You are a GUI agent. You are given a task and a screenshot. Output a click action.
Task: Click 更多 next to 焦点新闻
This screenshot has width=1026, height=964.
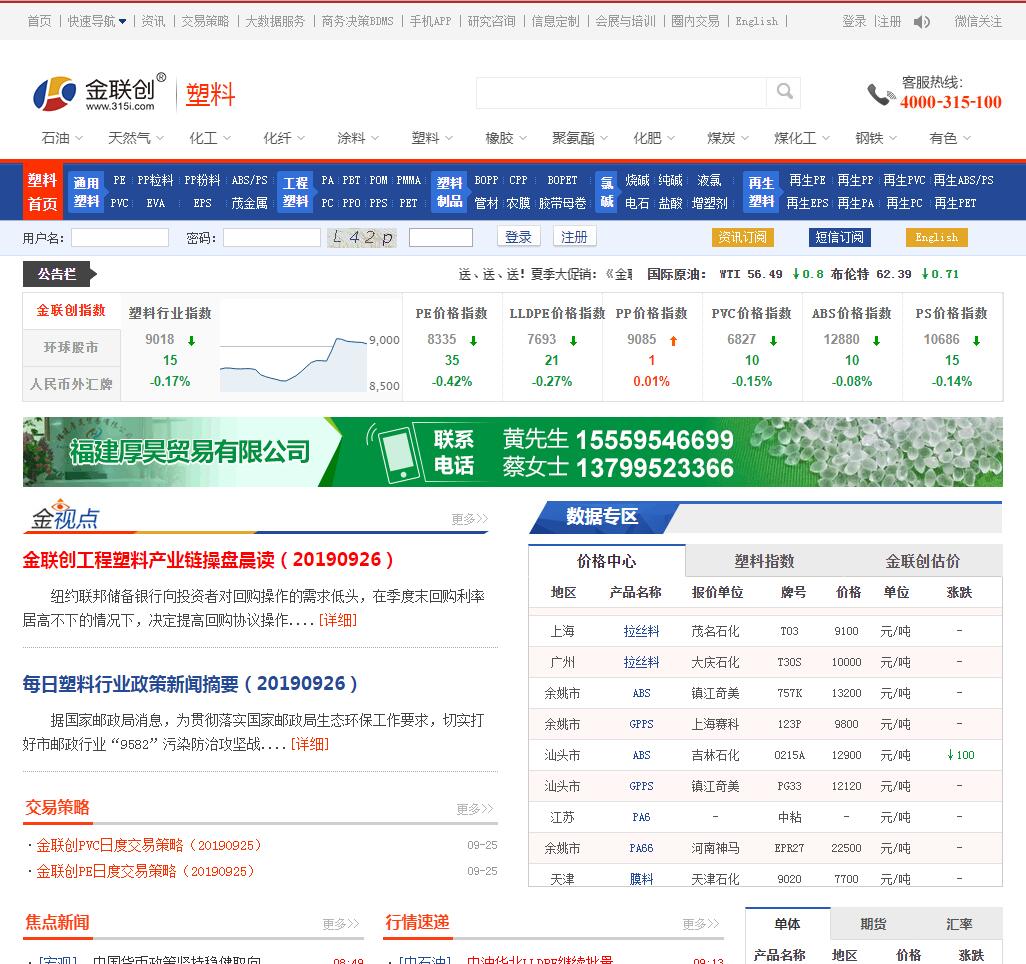click(x=341, y=923)
